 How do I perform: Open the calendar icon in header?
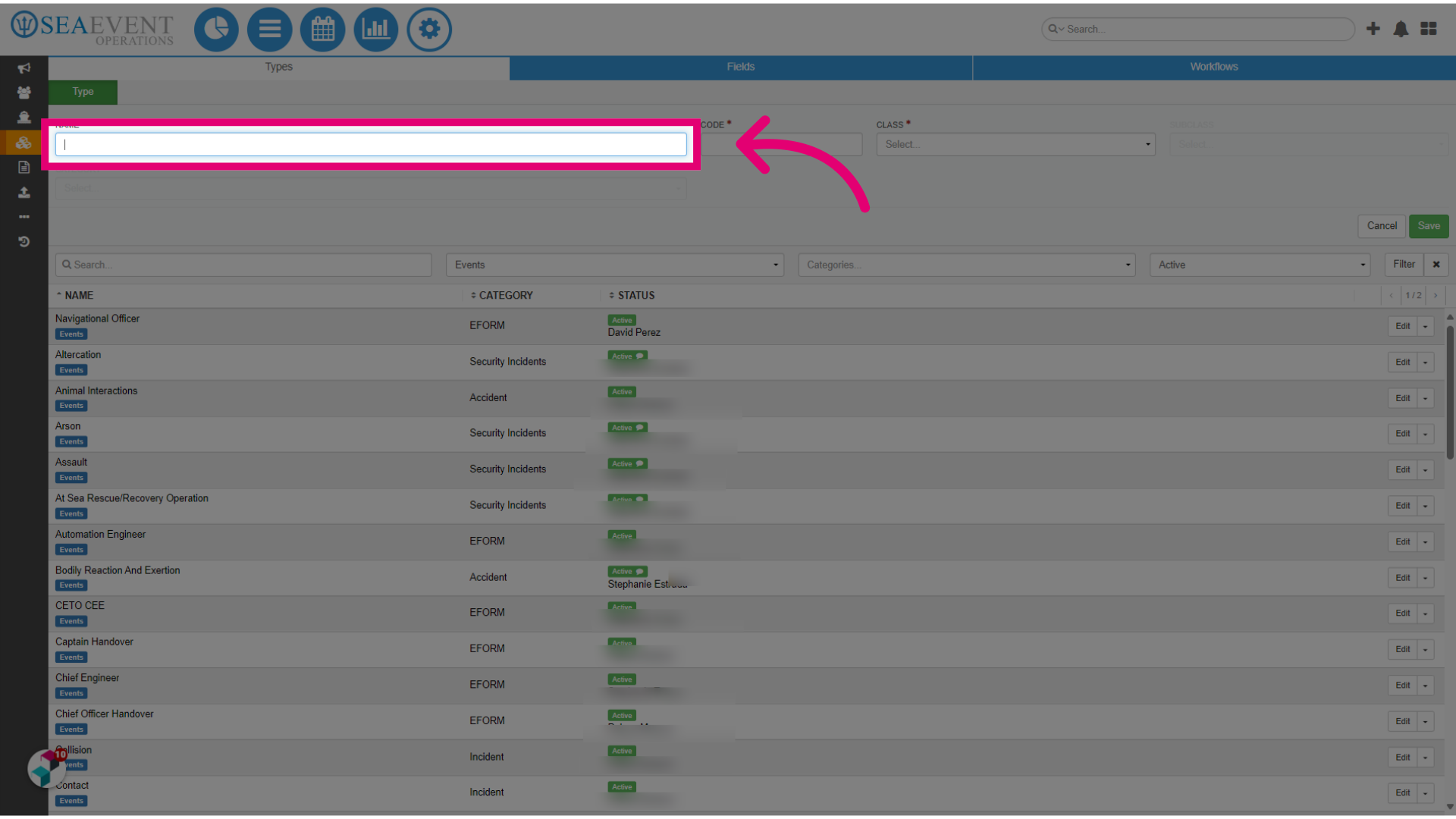click(x=322, y=30)
